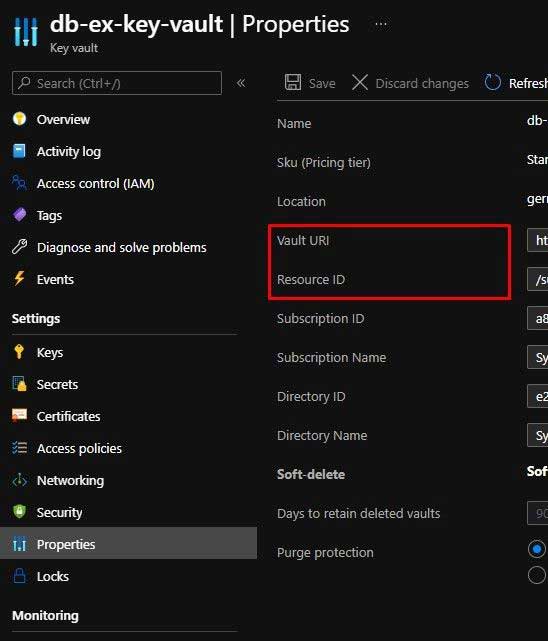The width and height of the screenshot is (548, 641).
Task: Collapse the sidebar with double chevron
Action: (x=241, y=83)
